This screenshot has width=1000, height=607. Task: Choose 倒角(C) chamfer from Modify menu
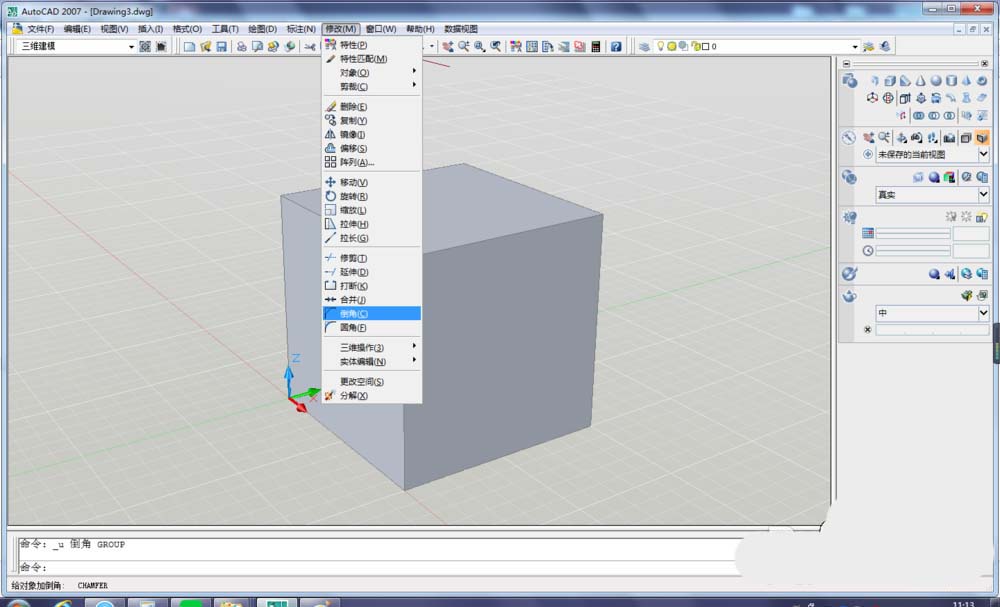click(x=372, y=314)
